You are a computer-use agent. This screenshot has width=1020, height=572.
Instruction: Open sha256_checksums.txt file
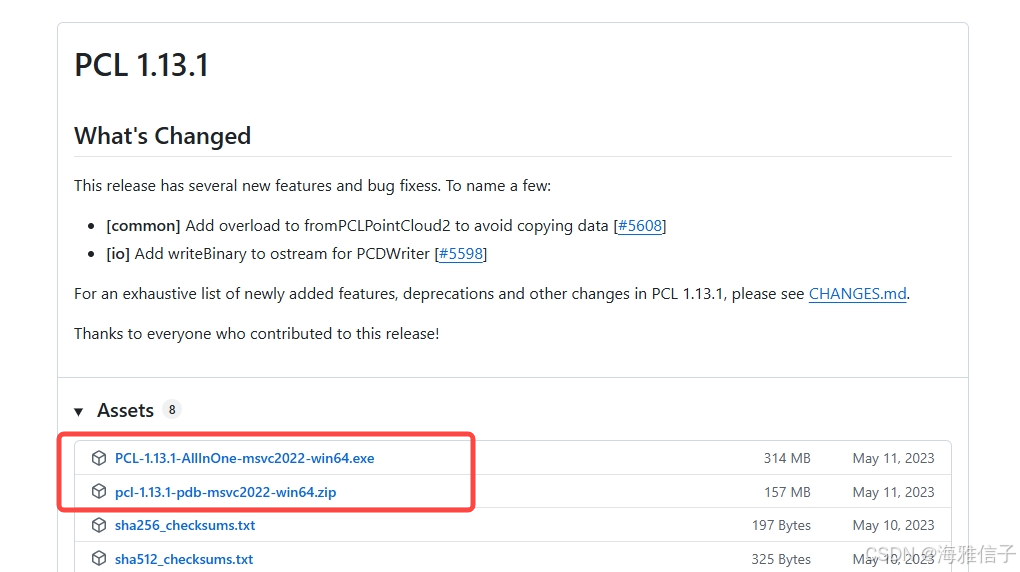point(185,525)
